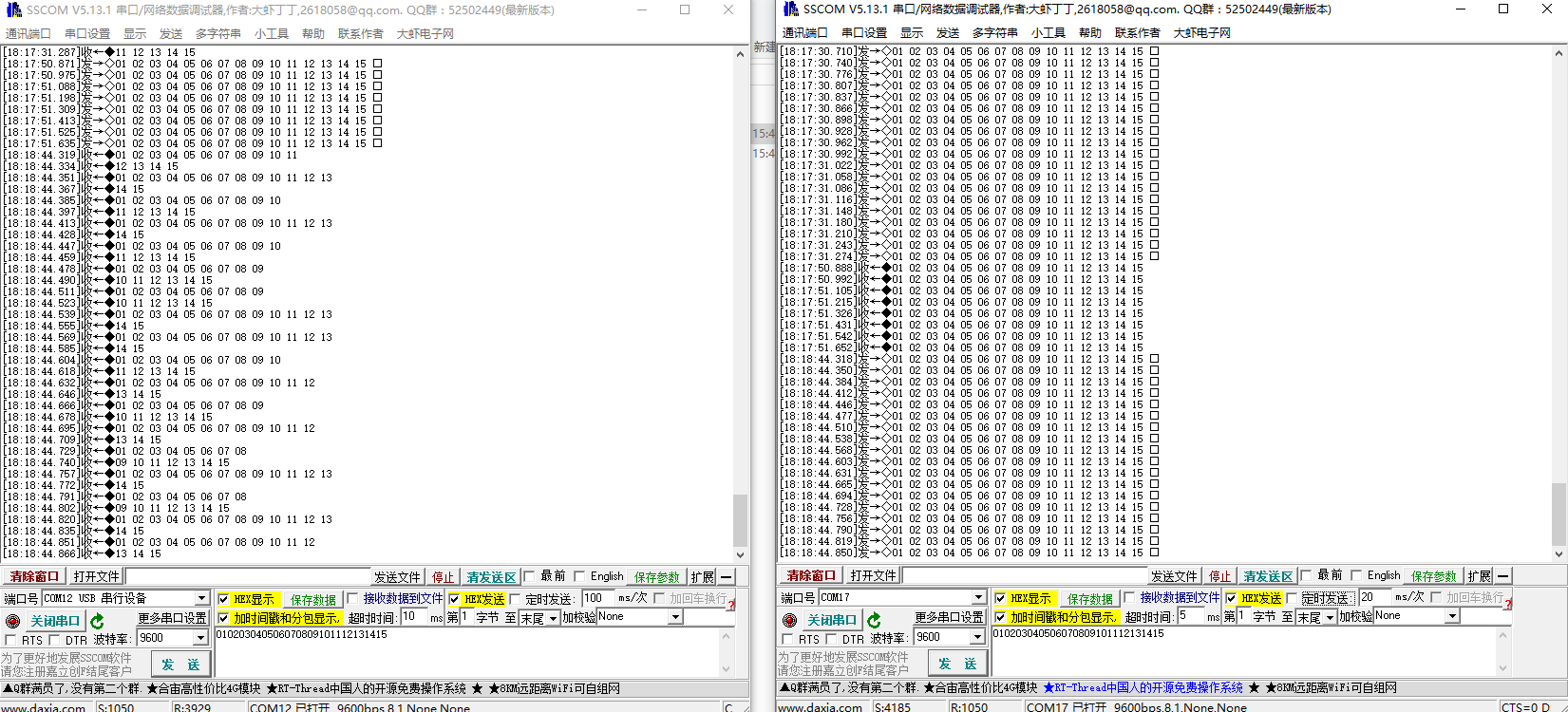Screen dimensions: 1568x712
Task: Toggle HEX显示 checkbox in COM12 window
Action: pos(224,599)
